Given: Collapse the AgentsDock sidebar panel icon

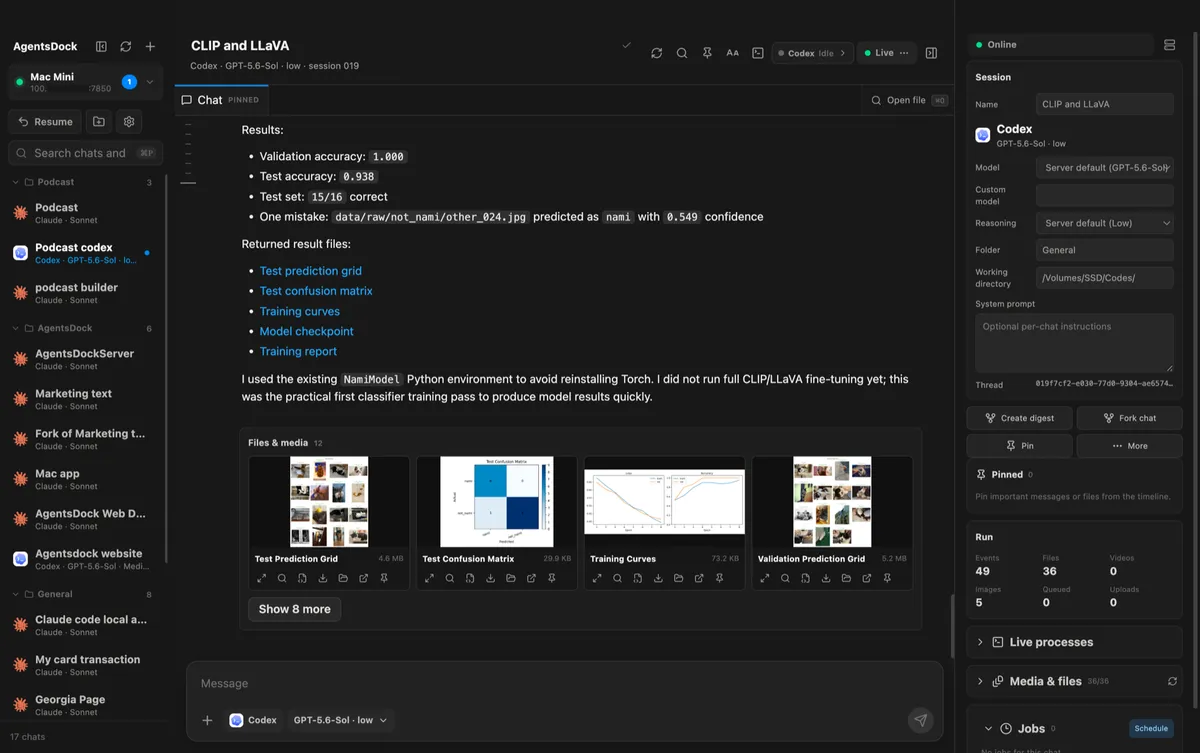Looking at the screenshot, I should tap(101, 46).
